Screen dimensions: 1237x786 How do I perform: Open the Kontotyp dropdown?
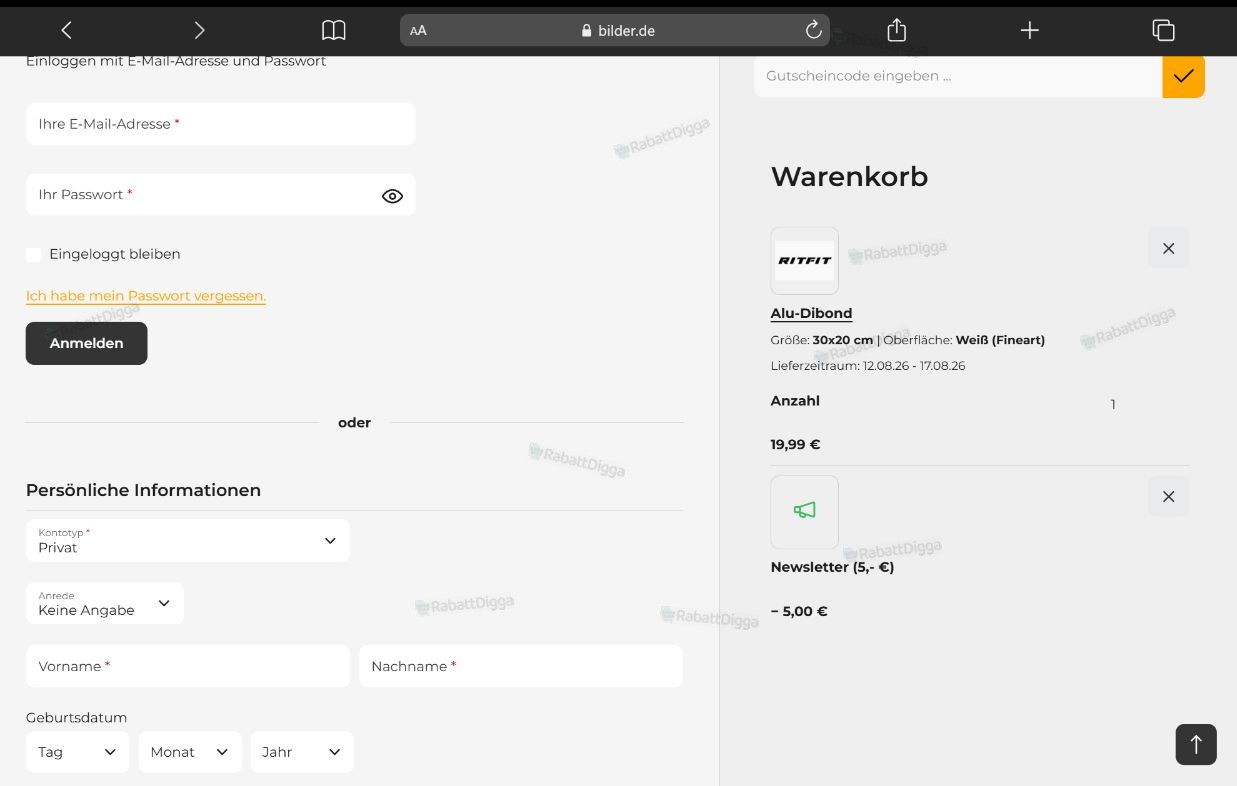[188, 540]
